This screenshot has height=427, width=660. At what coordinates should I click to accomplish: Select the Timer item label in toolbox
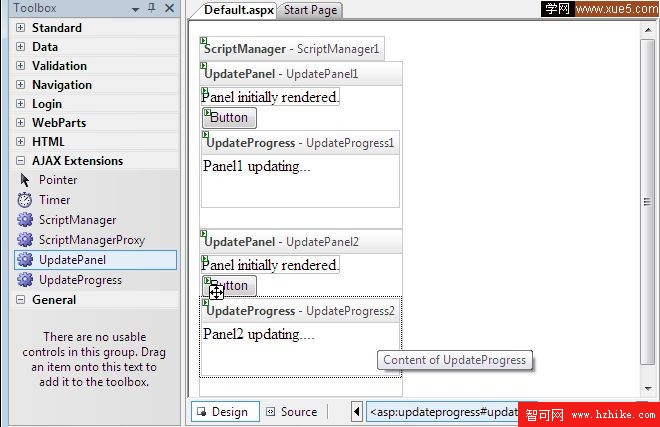[55, 200]
